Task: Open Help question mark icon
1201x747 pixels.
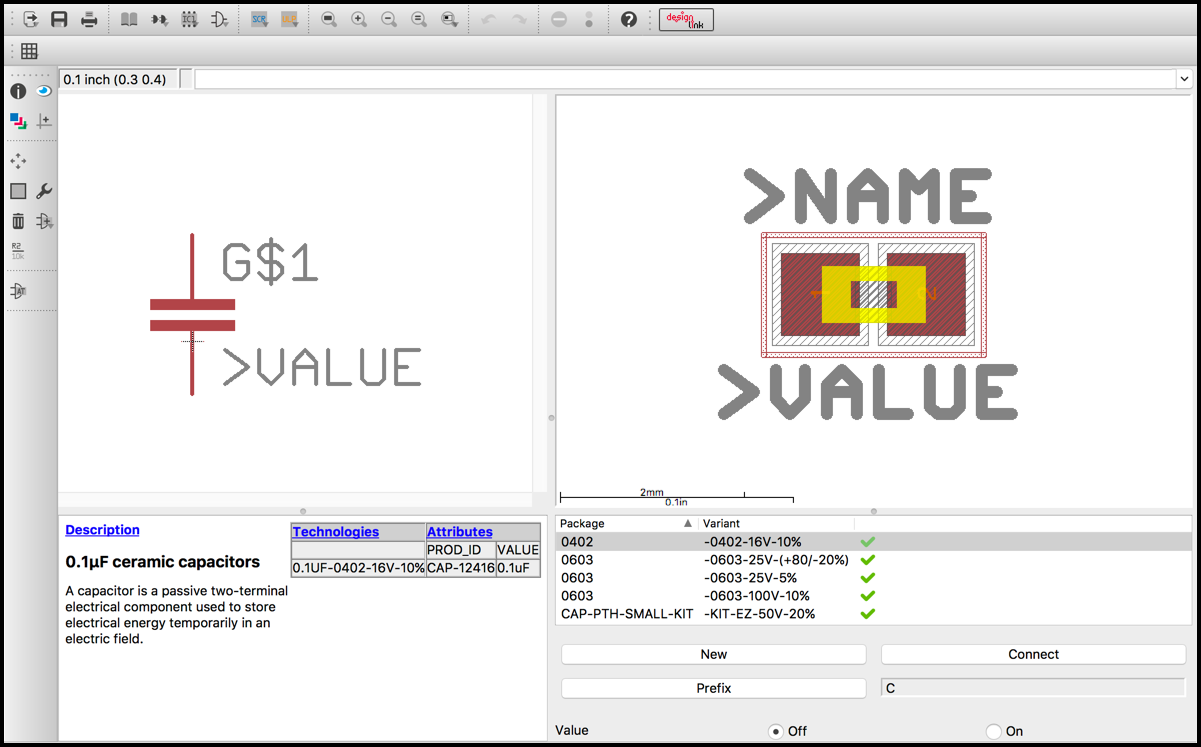Action: pos(628,19)
